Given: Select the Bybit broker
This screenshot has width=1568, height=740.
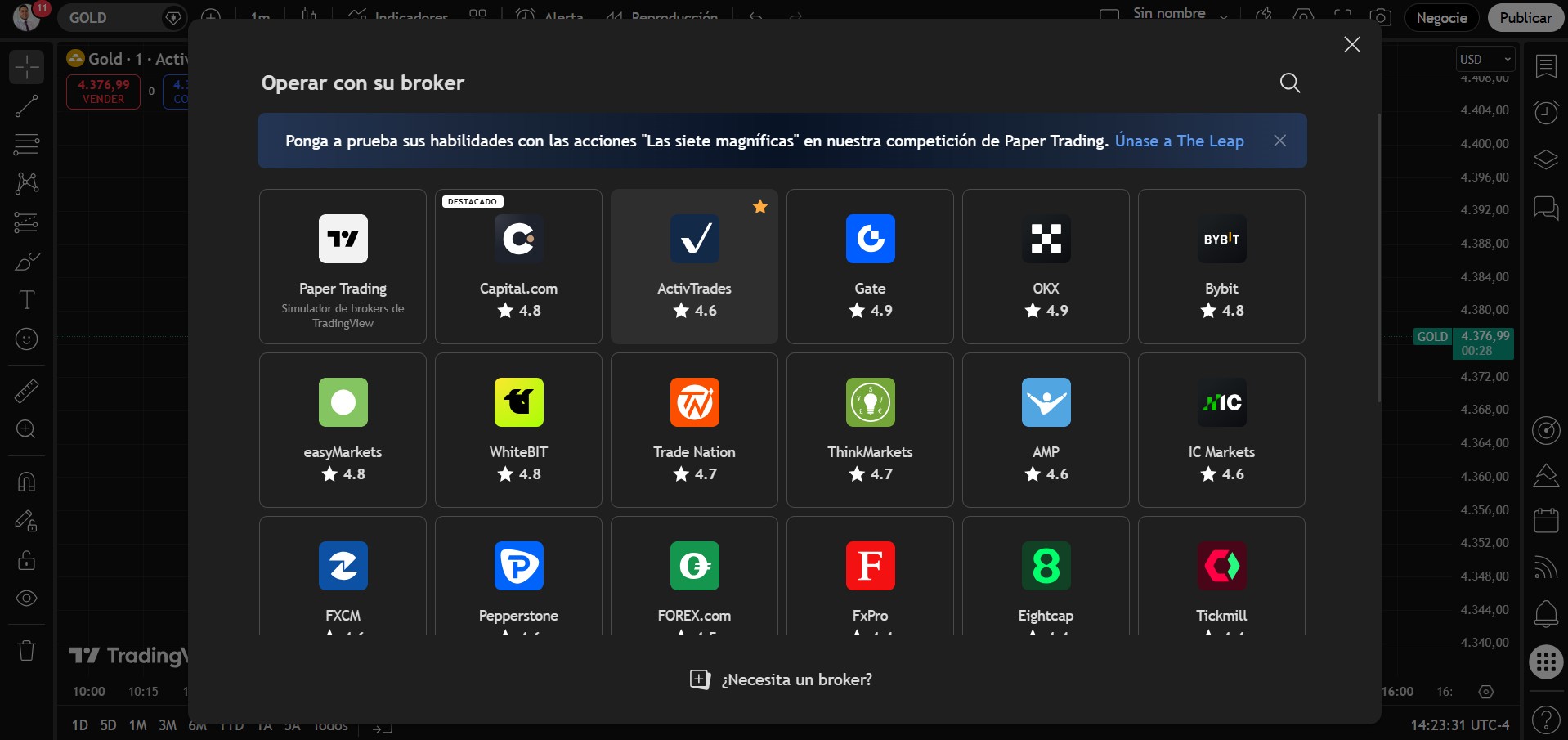Looking at the screenshot, I should pyautogui.click(x=1221, y=267).
